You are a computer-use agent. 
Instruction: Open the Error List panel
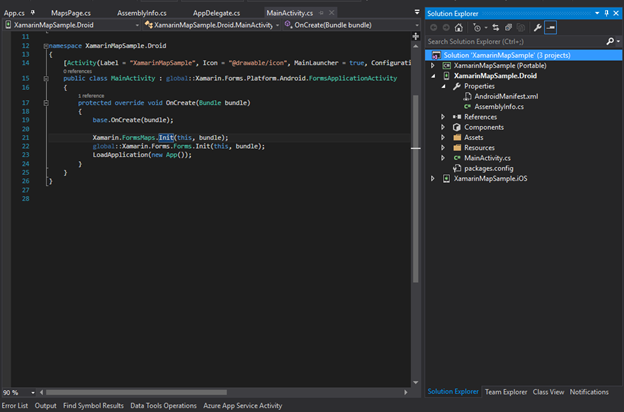click(15, 406)
